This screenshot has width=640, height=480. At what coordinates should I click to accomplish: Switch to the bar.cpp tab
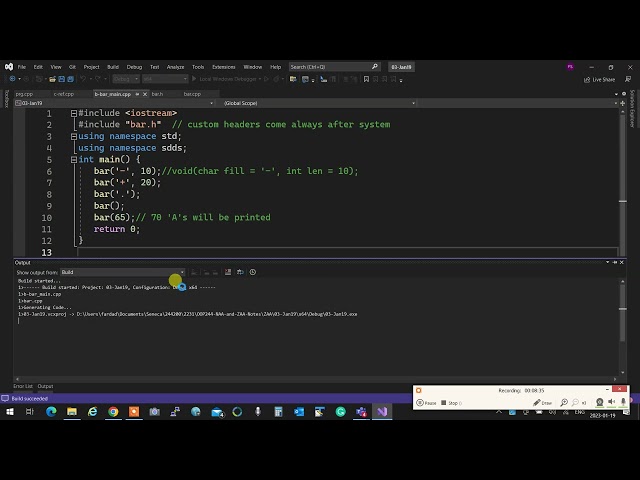click(191, 94)
